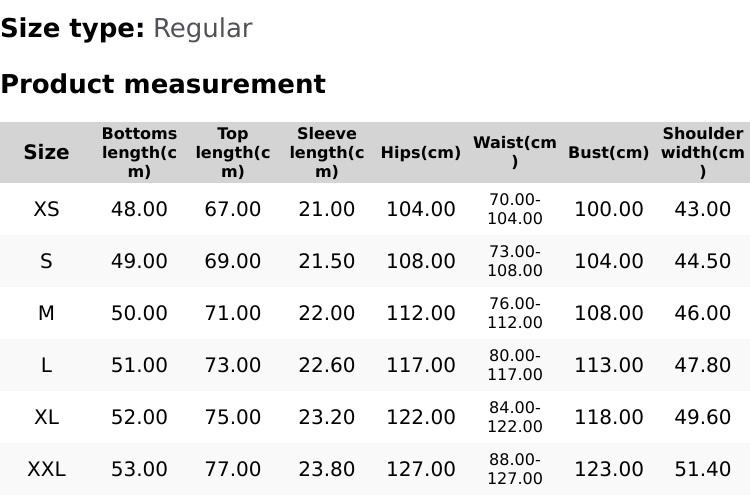Click the S size row label
Image resolution: width=750 pixels, height=495 pixels.
[x=46, y=261]
